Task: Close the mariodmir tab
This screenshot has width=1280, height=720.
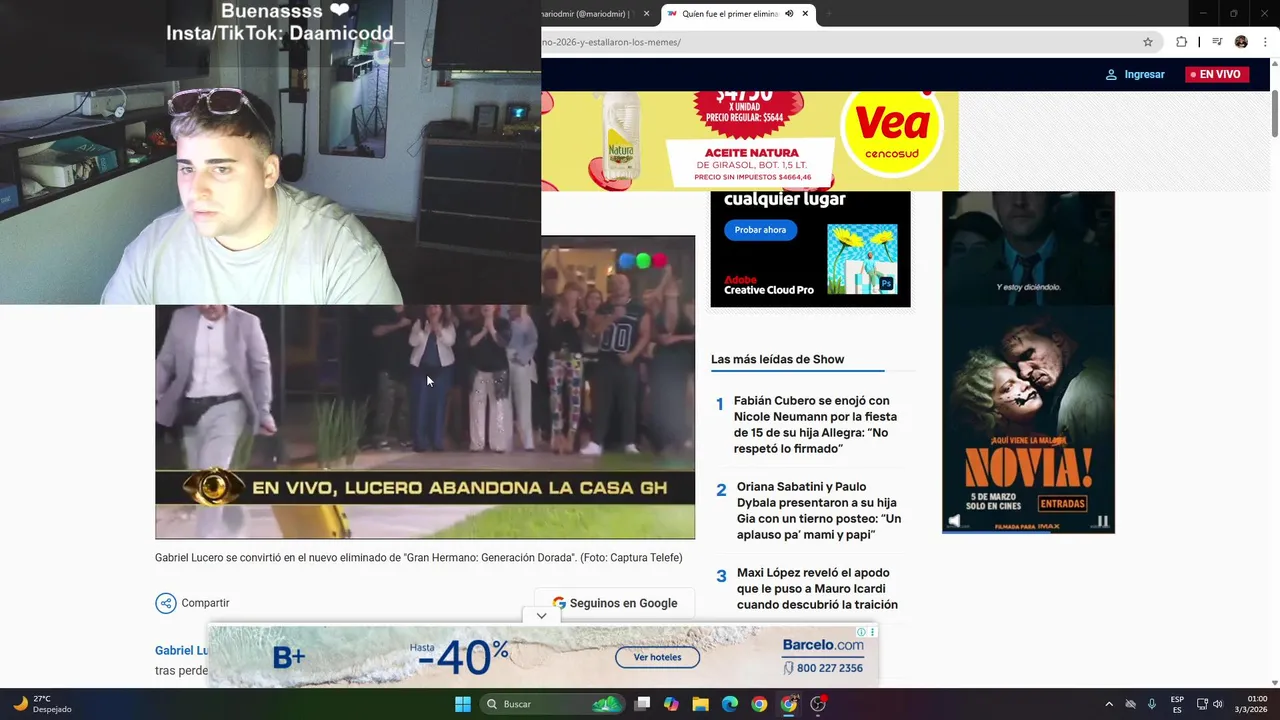Action: [x=646, y=14]
